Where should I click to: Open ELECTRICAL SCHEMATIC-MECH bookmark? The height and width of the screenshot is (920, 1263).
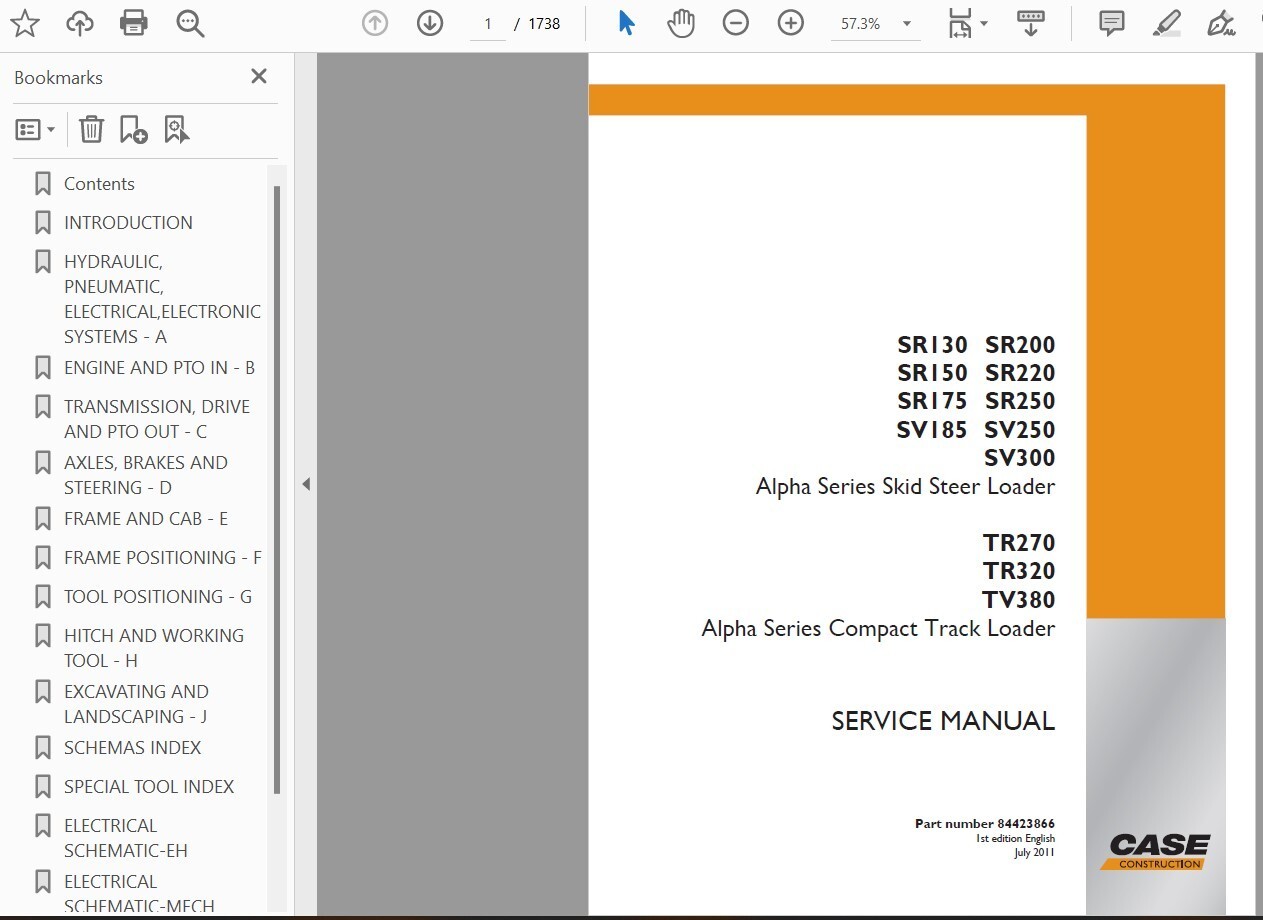click(x=139, y=893)
